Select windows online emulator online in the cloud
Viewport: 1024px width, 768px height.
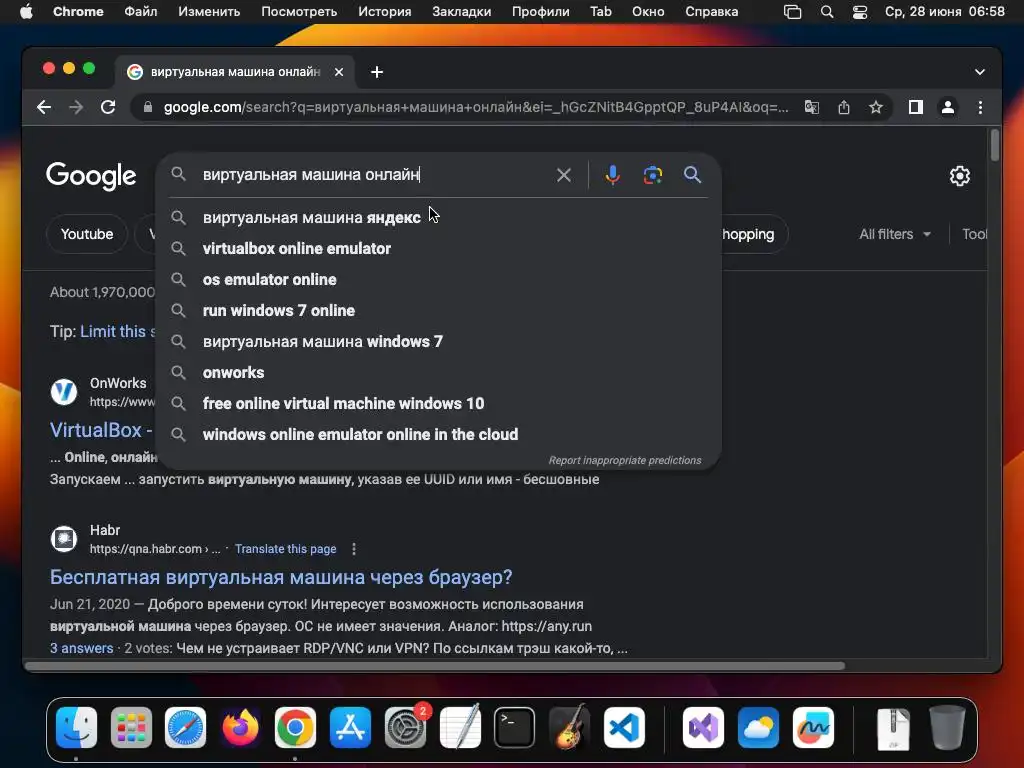click(438, 434)
